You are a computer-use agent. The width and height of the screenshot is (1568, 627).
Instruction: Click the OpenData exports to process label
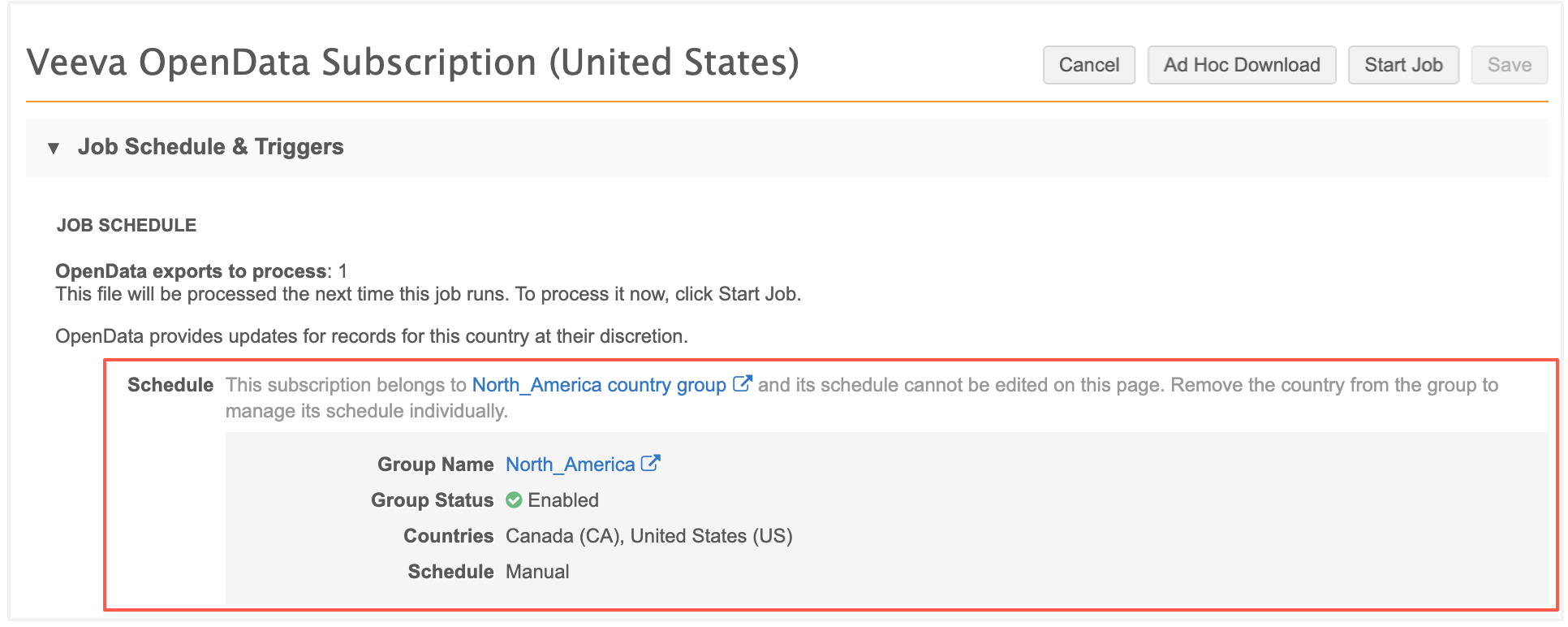click(192, 271)
